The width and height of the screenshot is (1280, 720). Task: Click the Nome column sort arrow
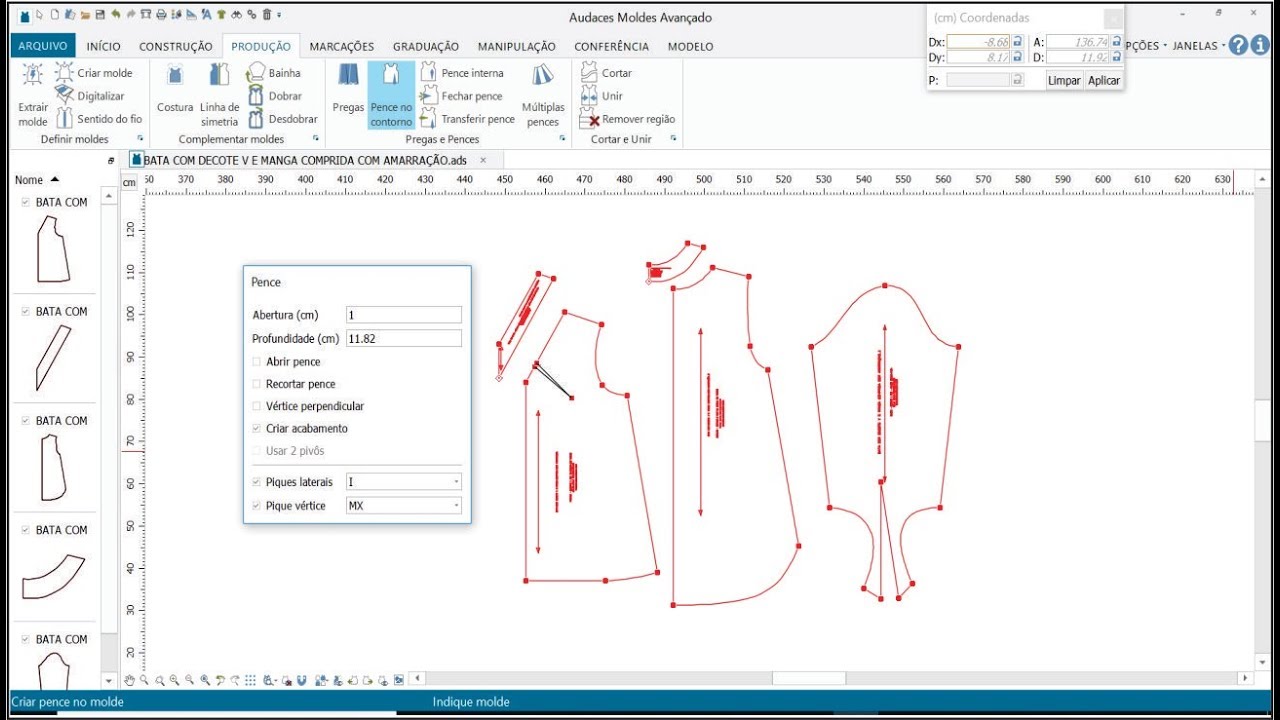54,180
